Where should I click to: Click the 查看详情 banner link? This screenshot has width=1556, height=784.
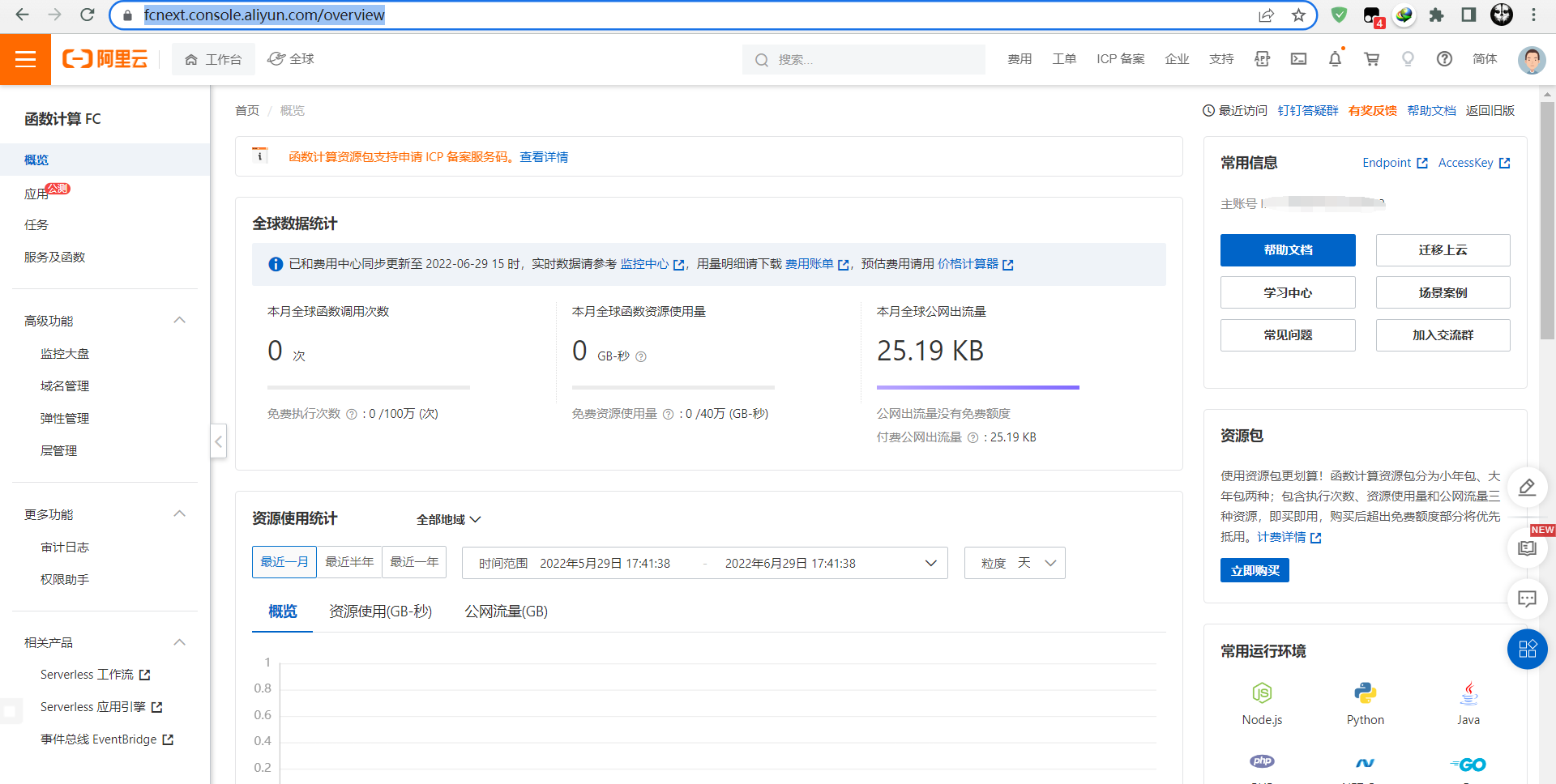click(544, 157)
